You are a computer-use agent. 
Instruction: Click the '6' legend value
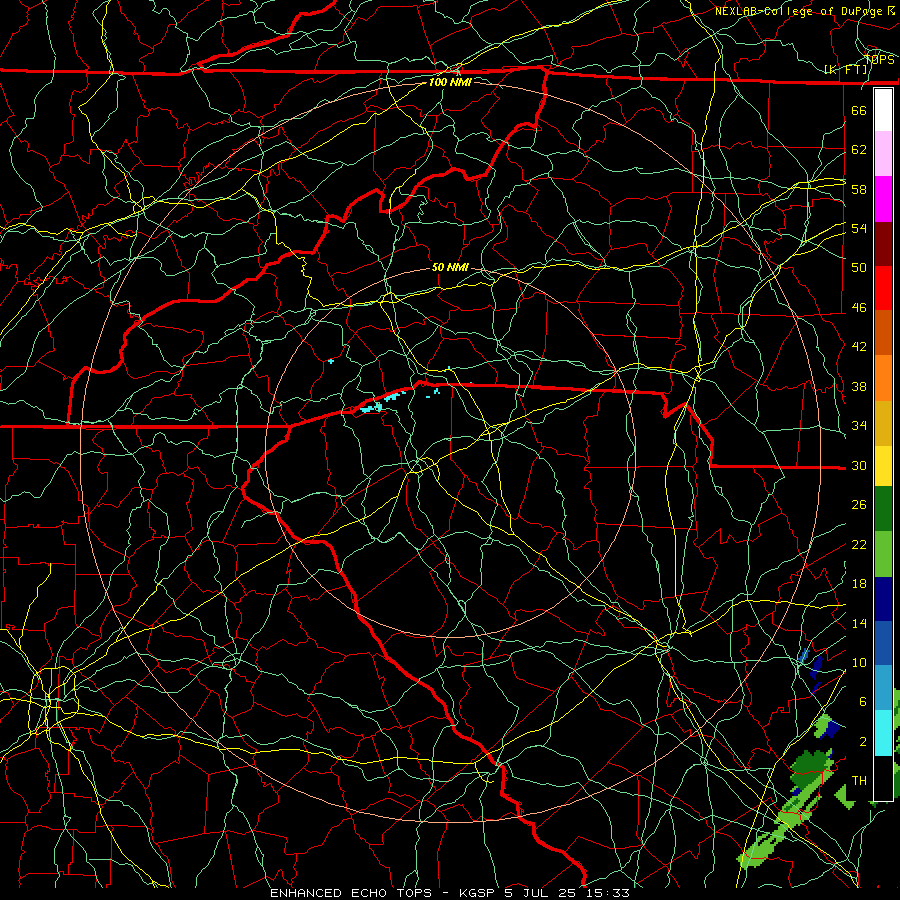[x=863, y=702]
